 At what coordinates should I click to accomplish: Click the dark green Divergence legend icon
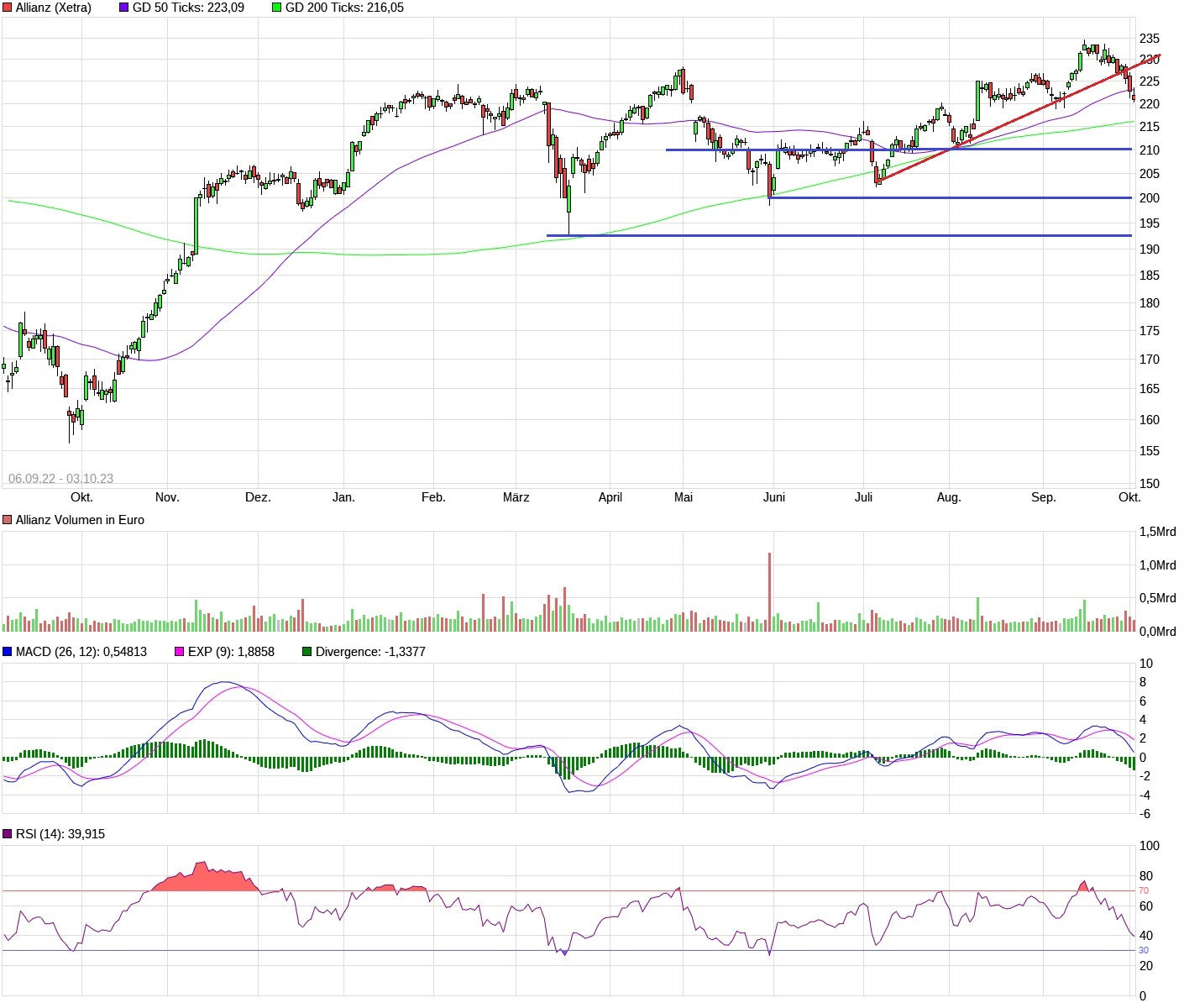306,651
